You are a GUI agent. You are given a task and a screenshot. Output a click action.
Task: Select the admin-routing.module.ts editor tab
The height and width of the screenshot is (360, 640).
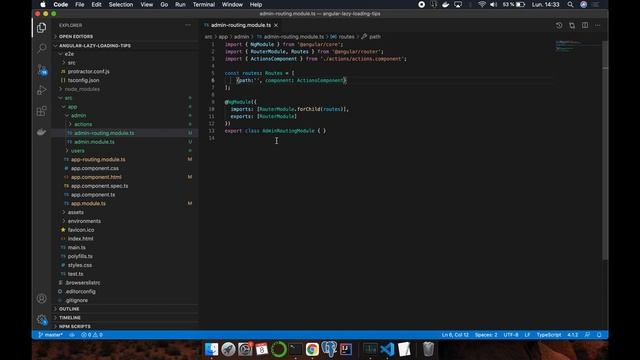click(x=241, y=25)
